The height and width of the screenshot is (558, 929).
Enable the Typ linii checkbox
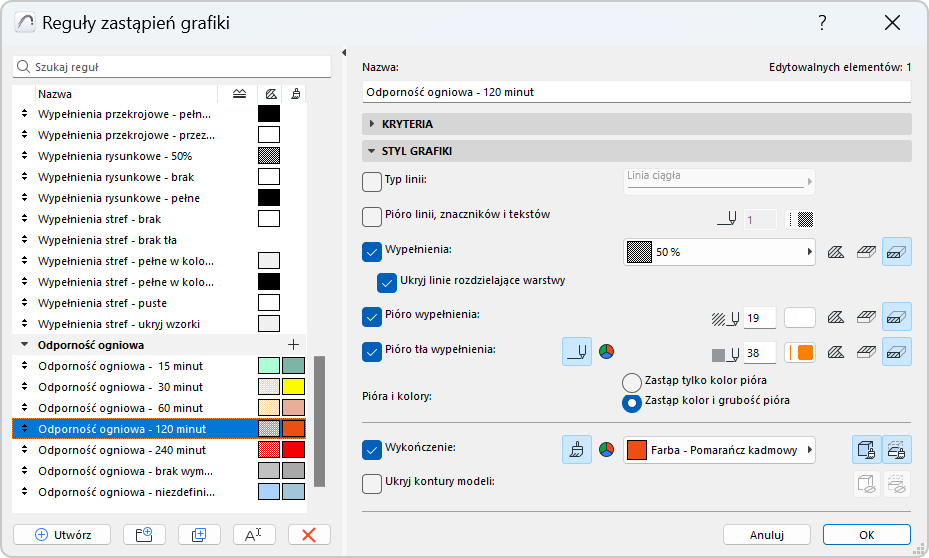click(371, 182)
